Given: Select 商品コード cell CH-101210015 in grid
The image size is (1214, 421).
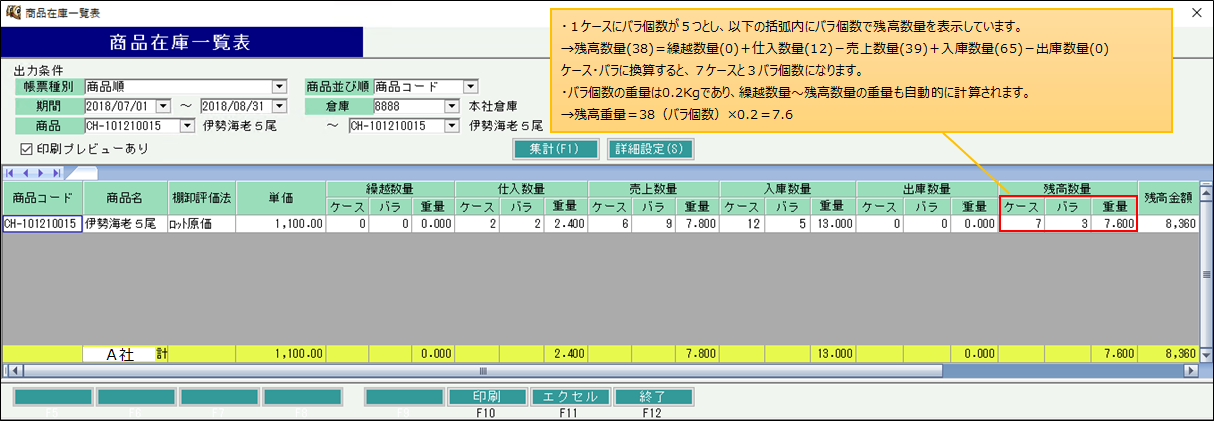Looking at the screenshot, I should point(41,224).
